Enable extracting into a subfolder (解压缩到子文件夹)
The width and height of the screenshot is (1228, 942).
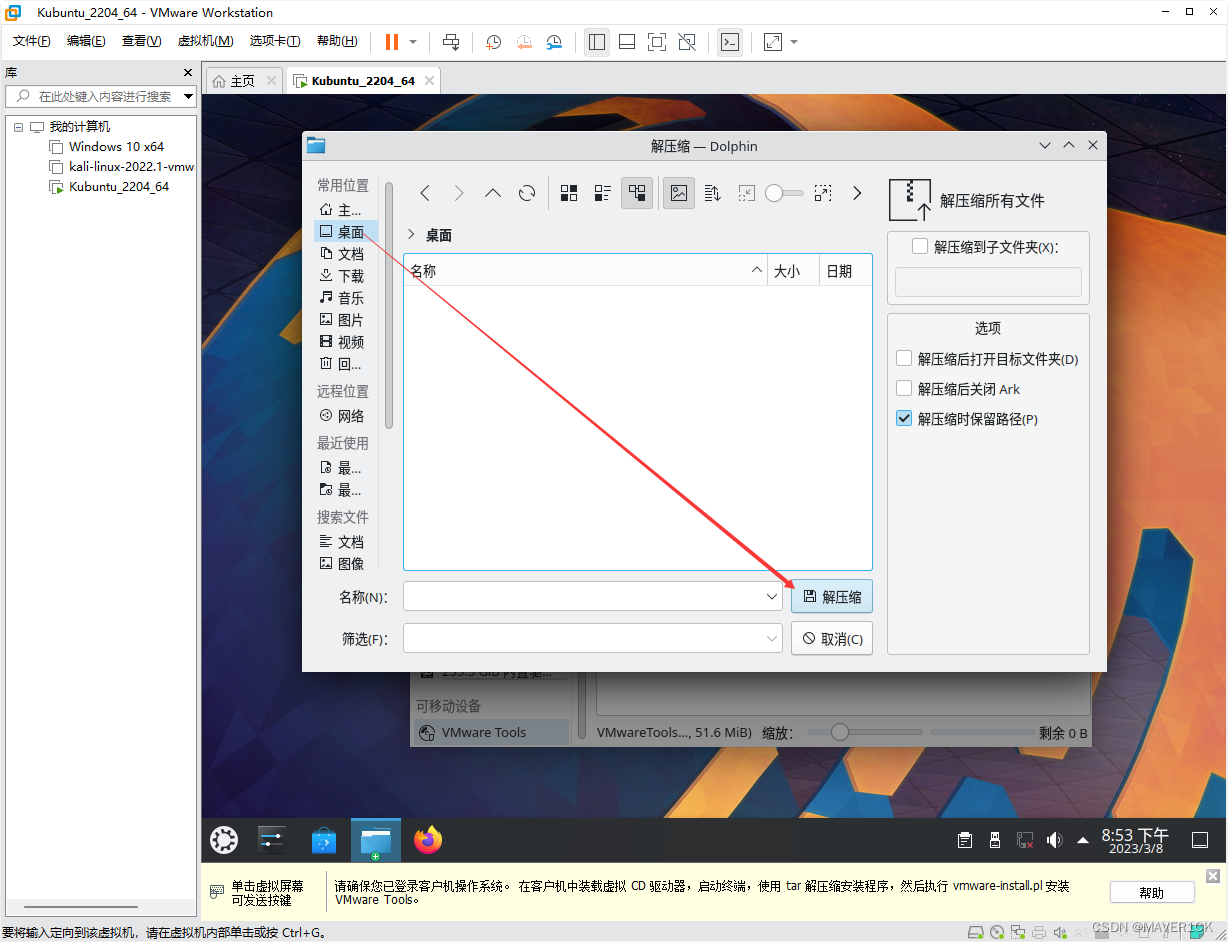tap(920, 246)
